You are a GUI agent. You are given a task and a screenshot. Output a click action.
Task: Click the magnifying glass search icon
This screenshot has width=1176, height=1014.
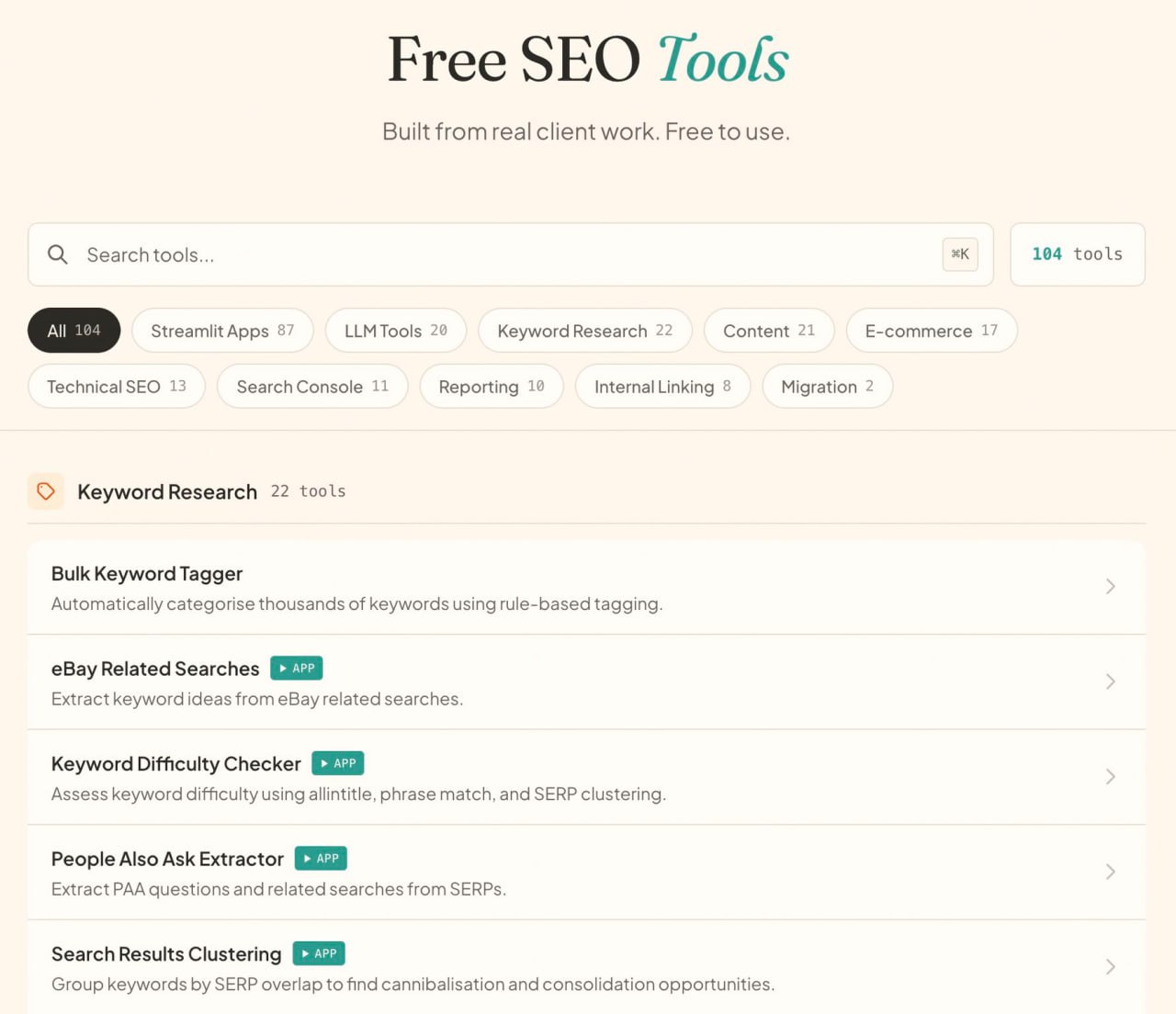[58, 254]
